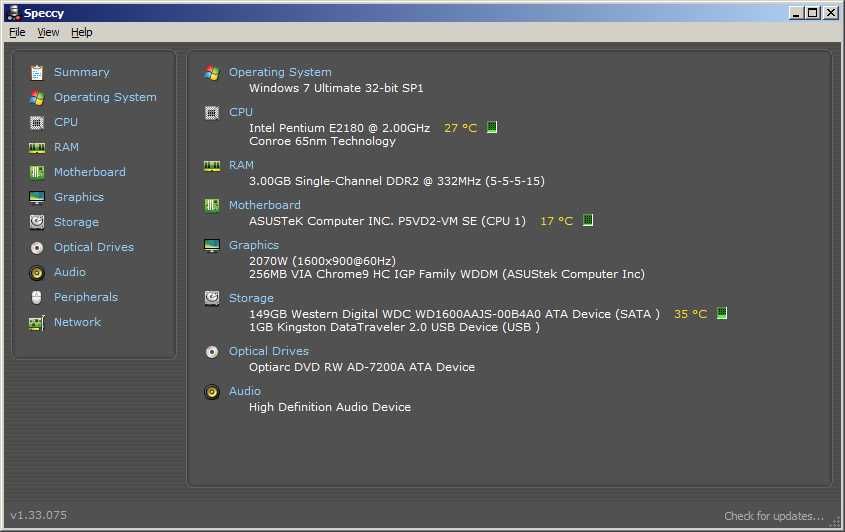Image resolution: width=845 pixels, height=532 pixels.
Task: Click the green temperature indicator beside motherboard 17 °C
Action: (x=588, y=220)
